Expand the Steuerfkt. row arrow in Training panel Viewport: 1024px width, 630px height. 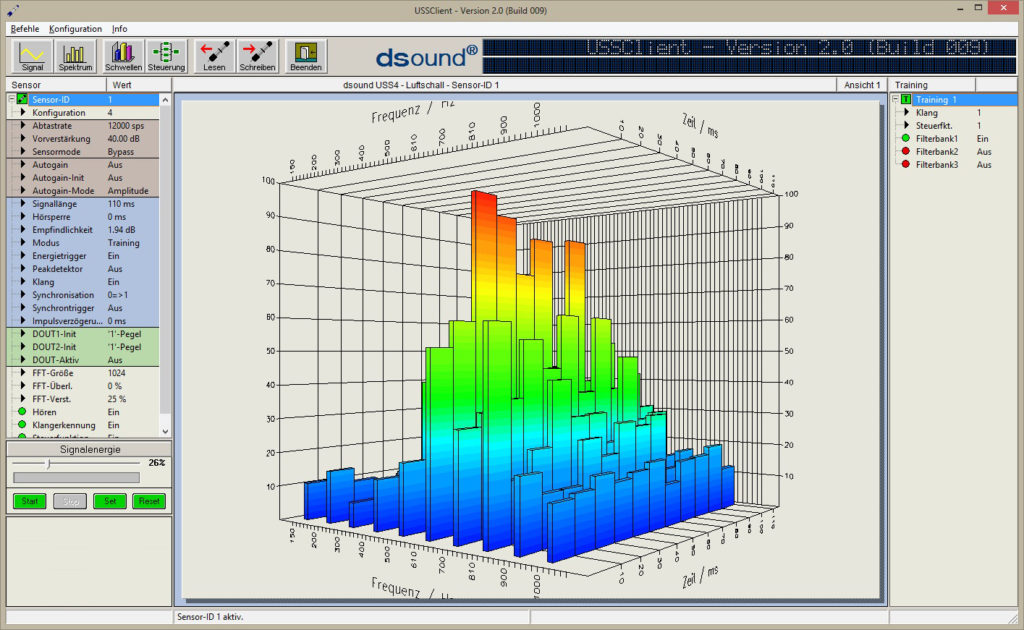[906, 125]
